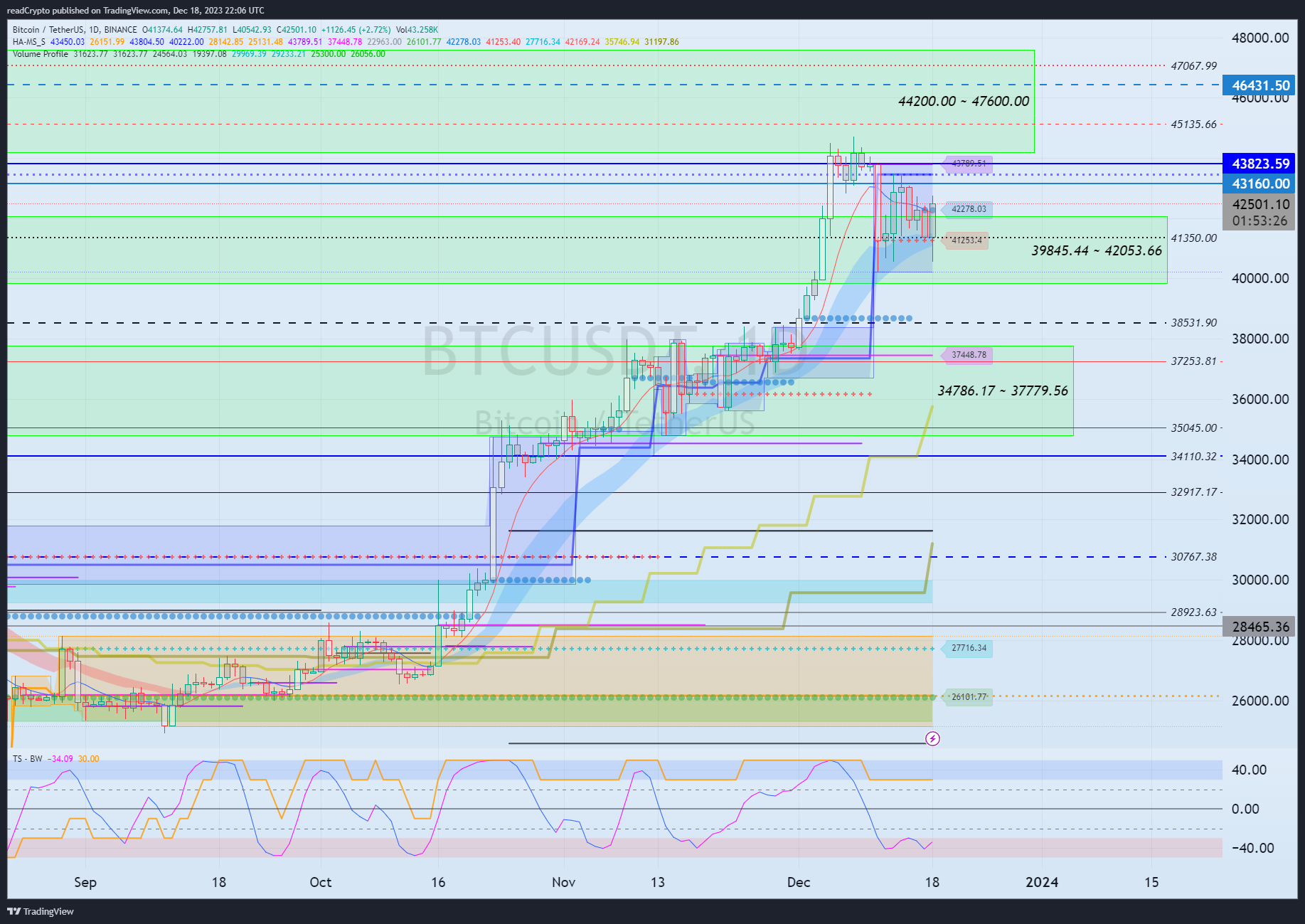Image resolution: width=1305 pixels, height=924 pixels.
Task: Click the HA-MS_S indicator legend name
Action: [29, 42]
